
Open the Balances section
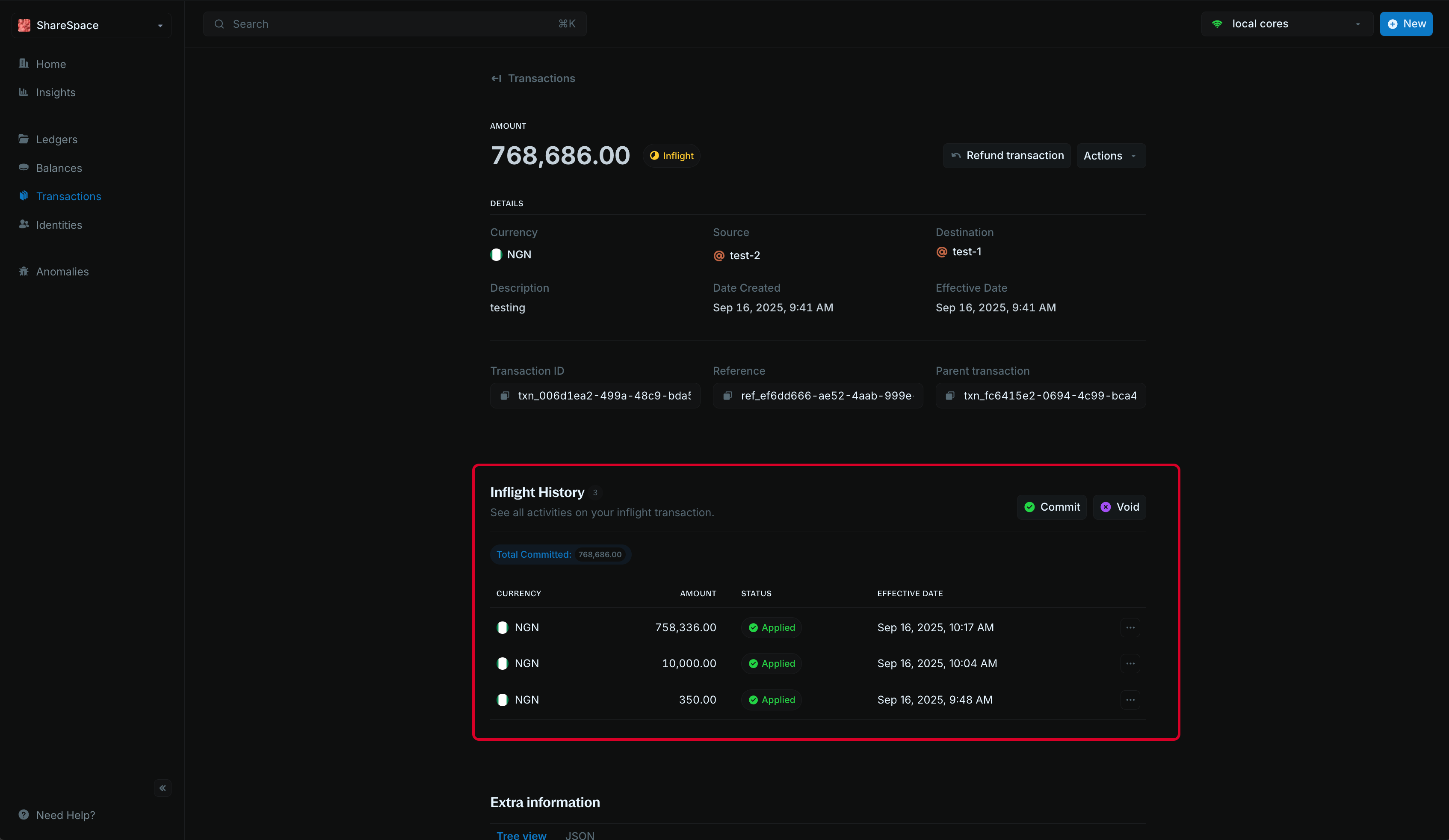pos(59,168)
